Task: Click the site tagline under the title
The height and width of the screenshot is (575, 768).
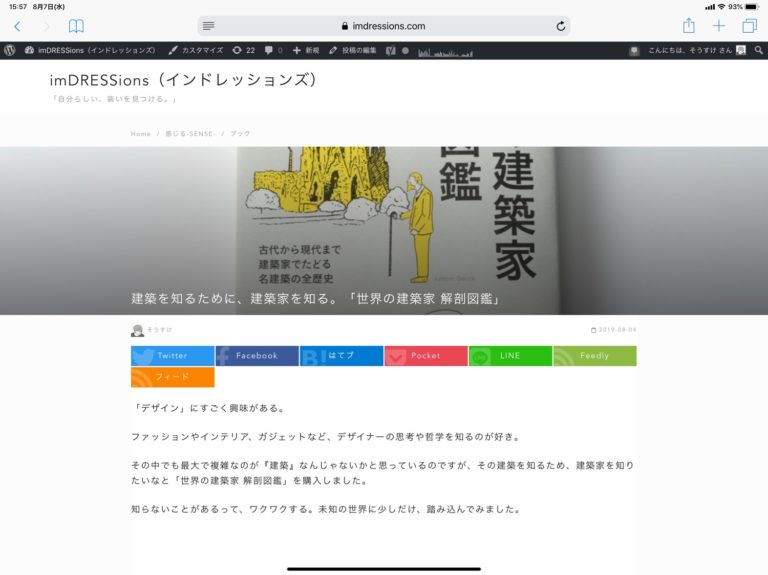Action: [114, 99]
